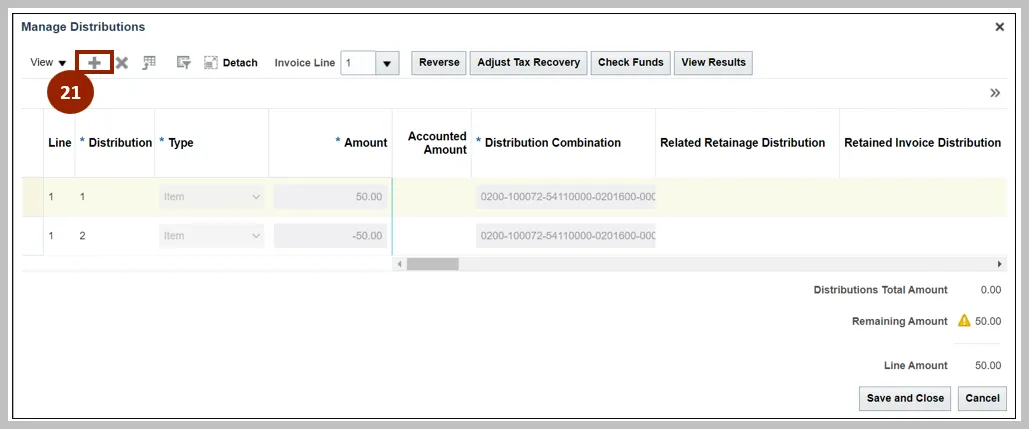Click the Cancel button
Image resolution: width=1029 pixels, height=429 pixels.
pyautogui.click(x=982, y=398)
